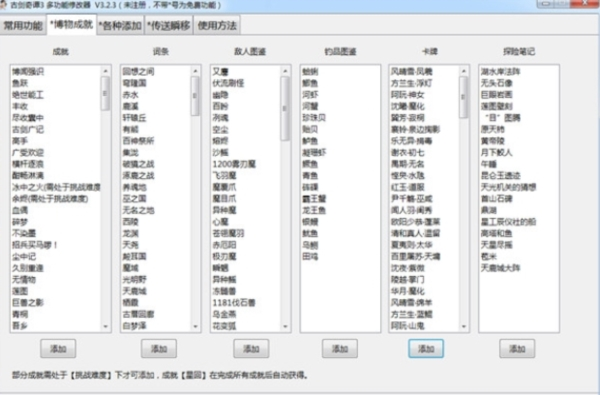Select 1200 entry in the 敌人图鉴 list
The width and height of the screenshot is (600, 395).
tap(234, 164)
